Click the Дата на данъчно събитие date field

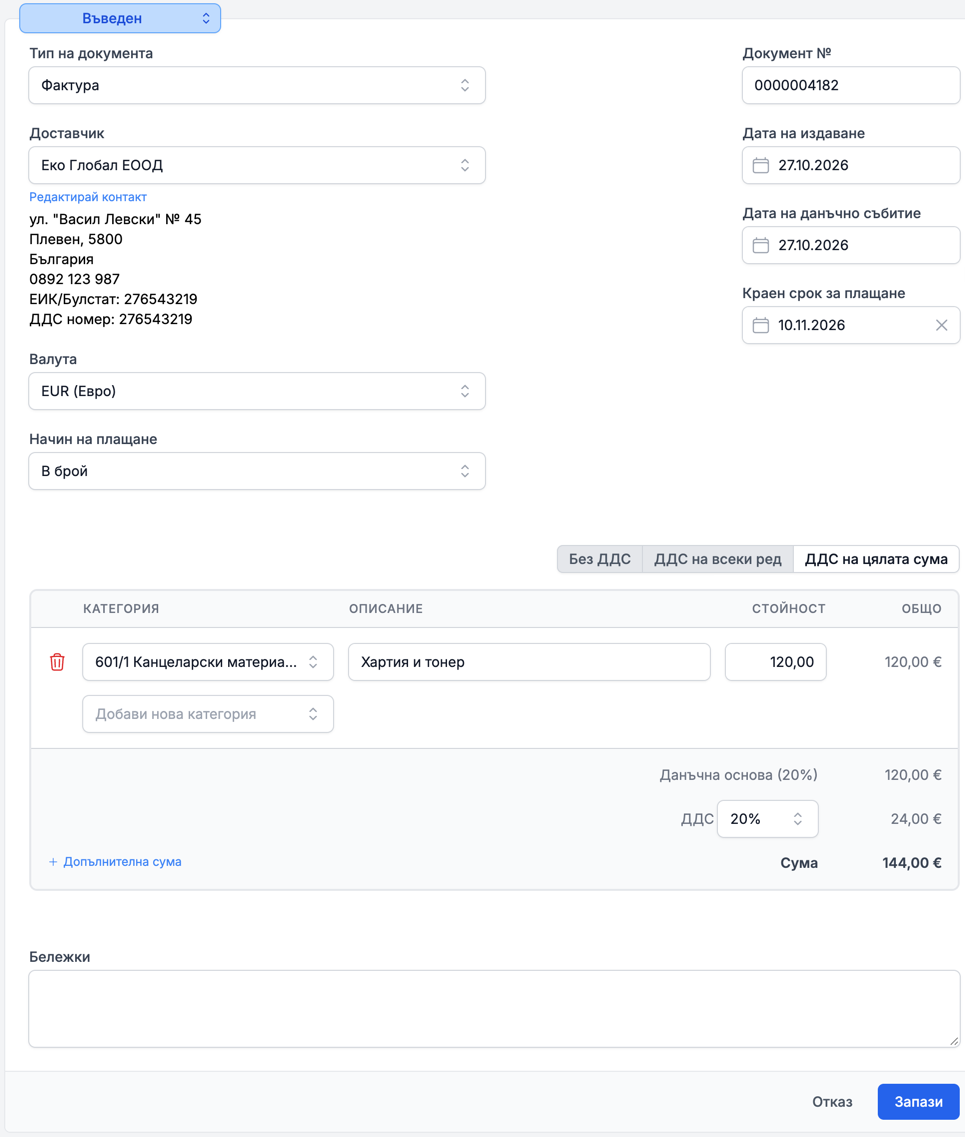851,245
